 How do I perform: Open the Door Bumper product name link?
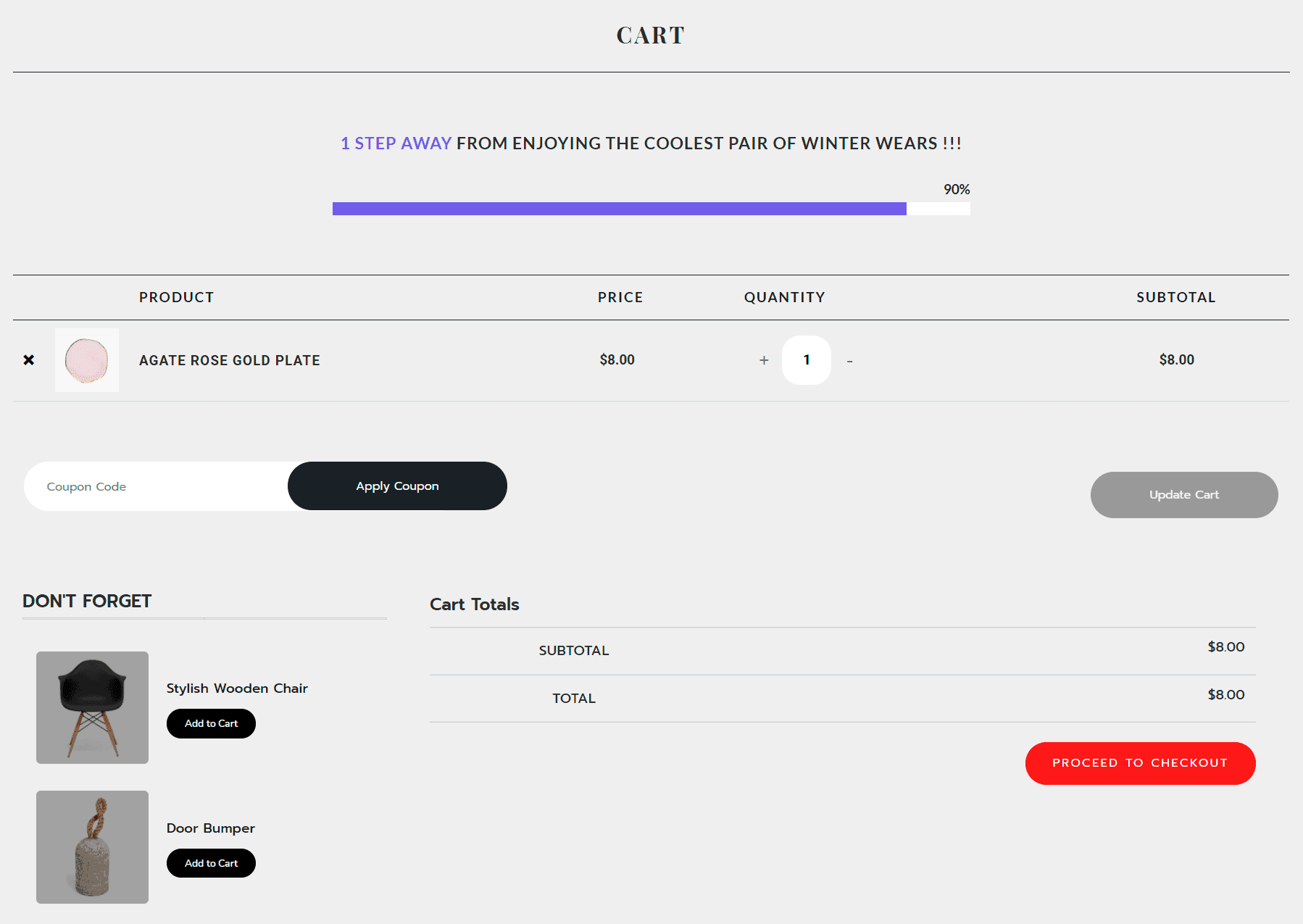point(210,828)
